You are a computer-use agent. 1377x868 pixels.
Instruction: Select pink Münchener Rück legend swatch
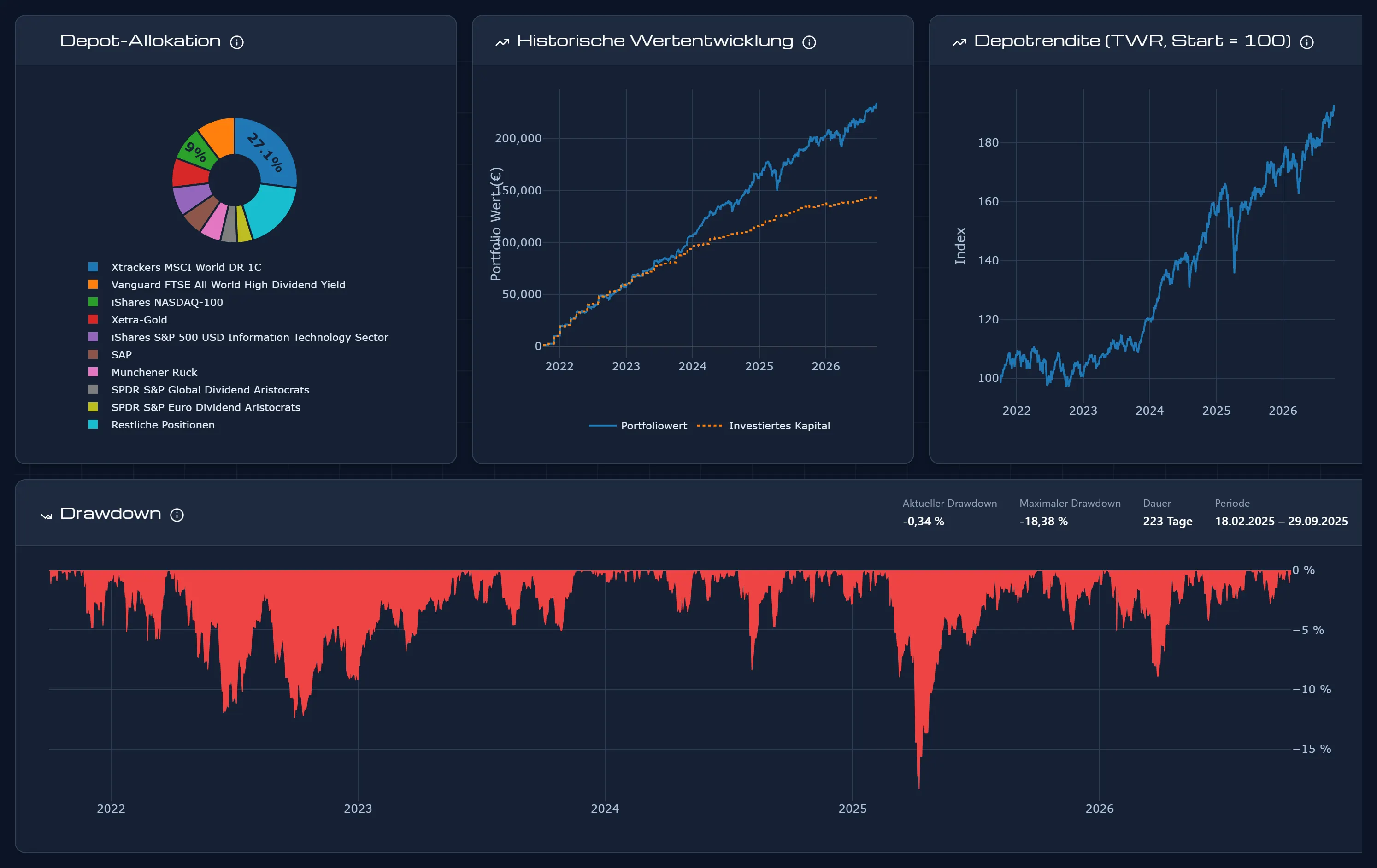pos(93,372)
